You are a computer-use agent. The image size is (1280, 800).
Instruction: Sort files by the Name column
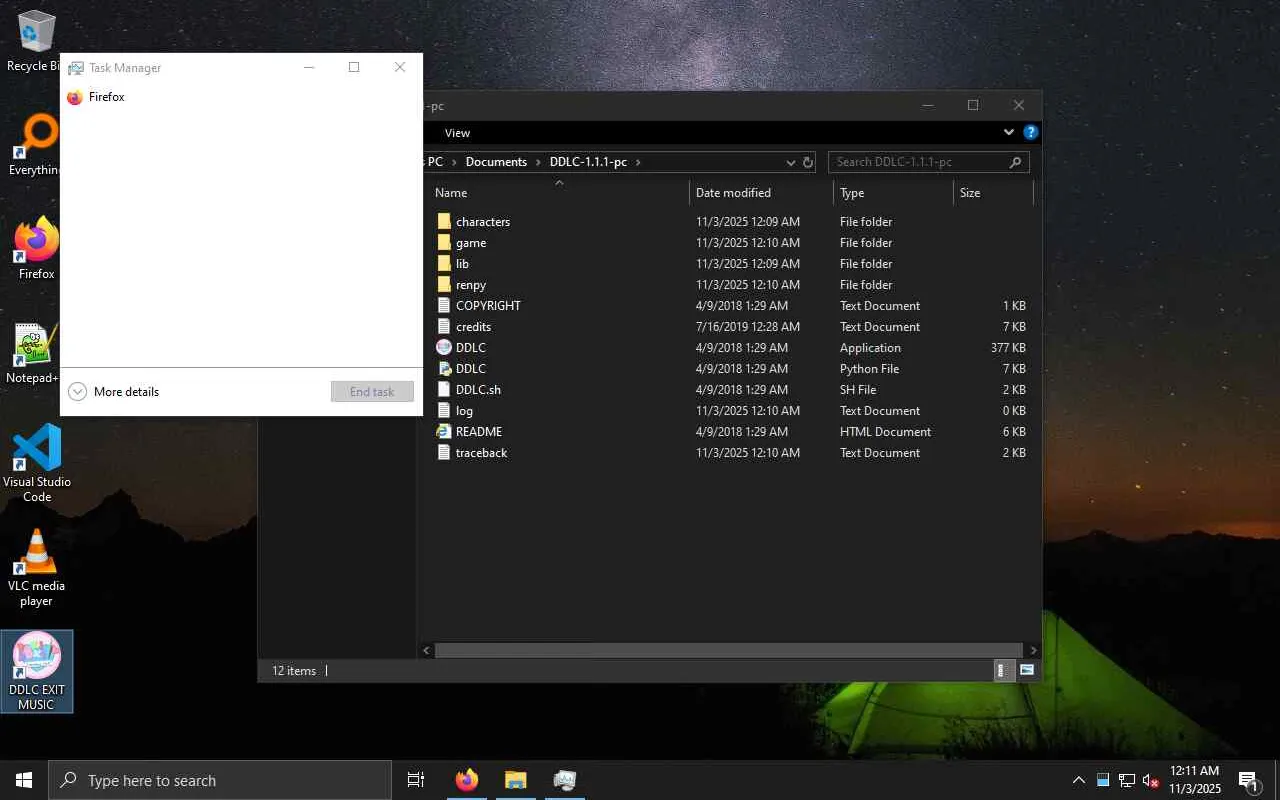click(x=559, y=193)
